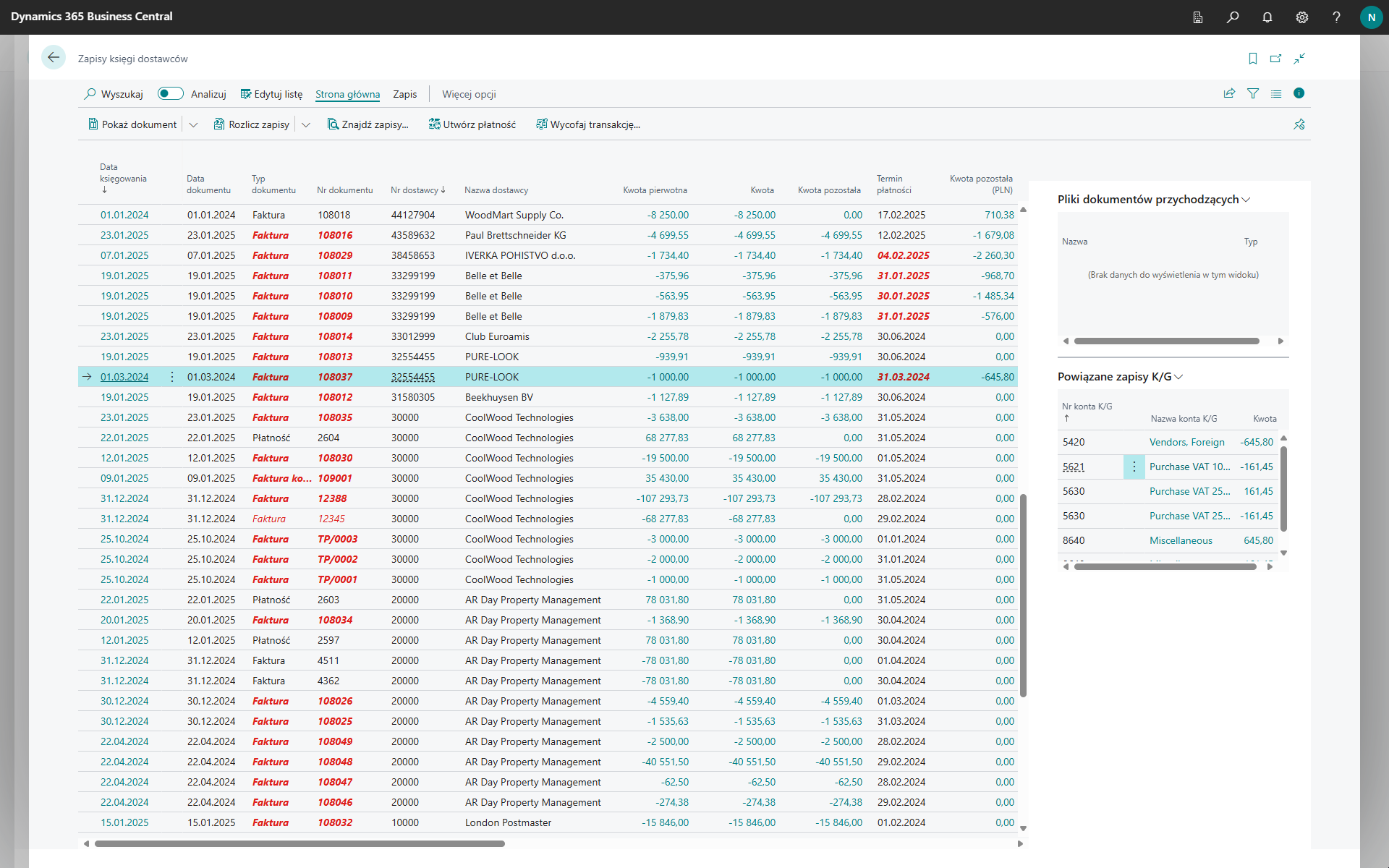
Task: Open Więcej opcji menu
Action: click(x=469, y=94)
